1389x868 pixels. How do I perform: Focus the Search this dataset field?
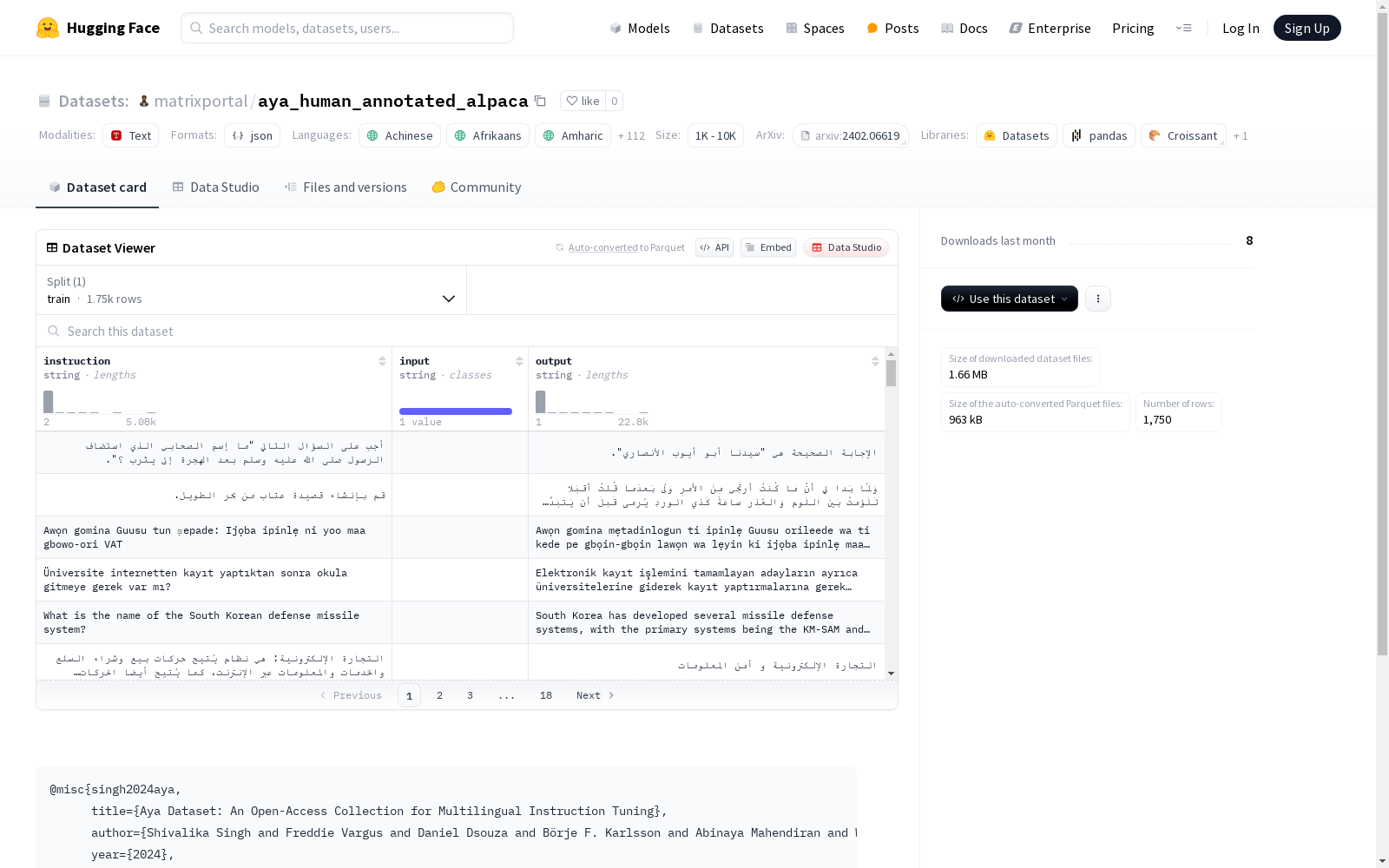(x=467, y=331)
